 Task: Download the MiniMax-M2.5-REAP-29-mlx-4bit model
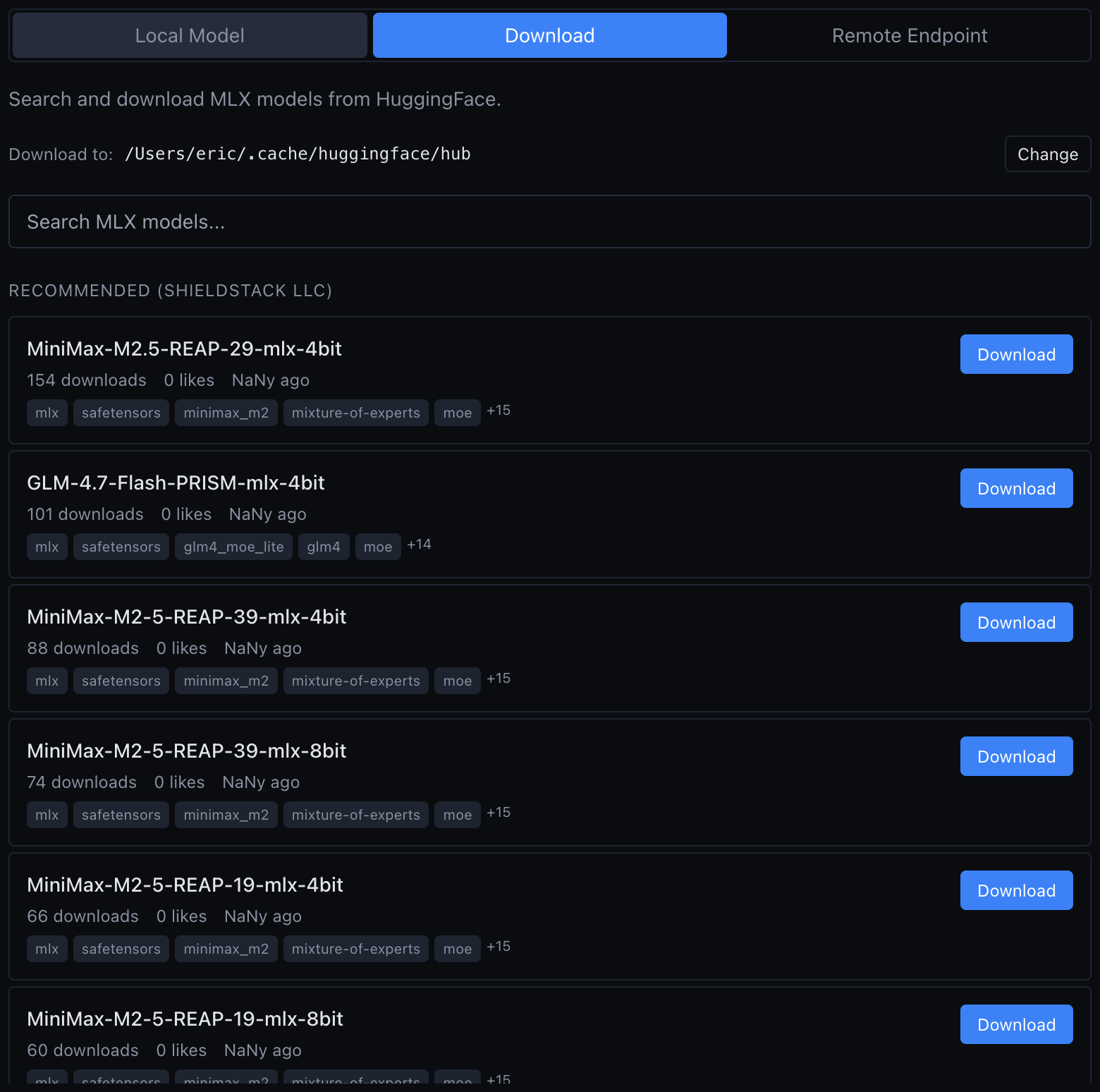1016,354
